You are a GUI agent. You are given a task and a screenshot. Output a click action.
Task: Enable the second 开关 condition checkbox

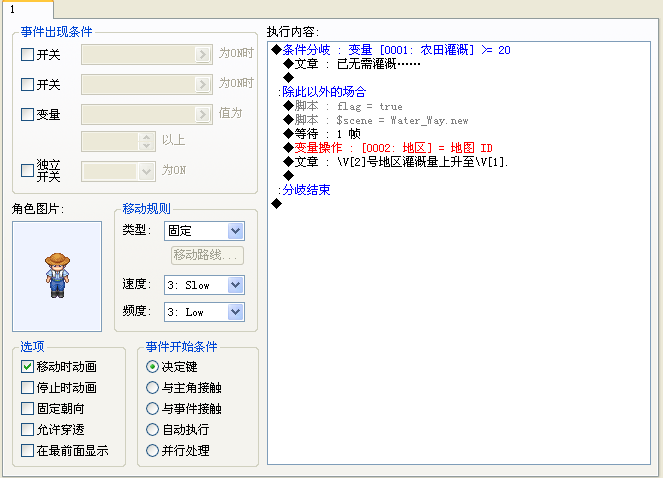pos(27,85)
